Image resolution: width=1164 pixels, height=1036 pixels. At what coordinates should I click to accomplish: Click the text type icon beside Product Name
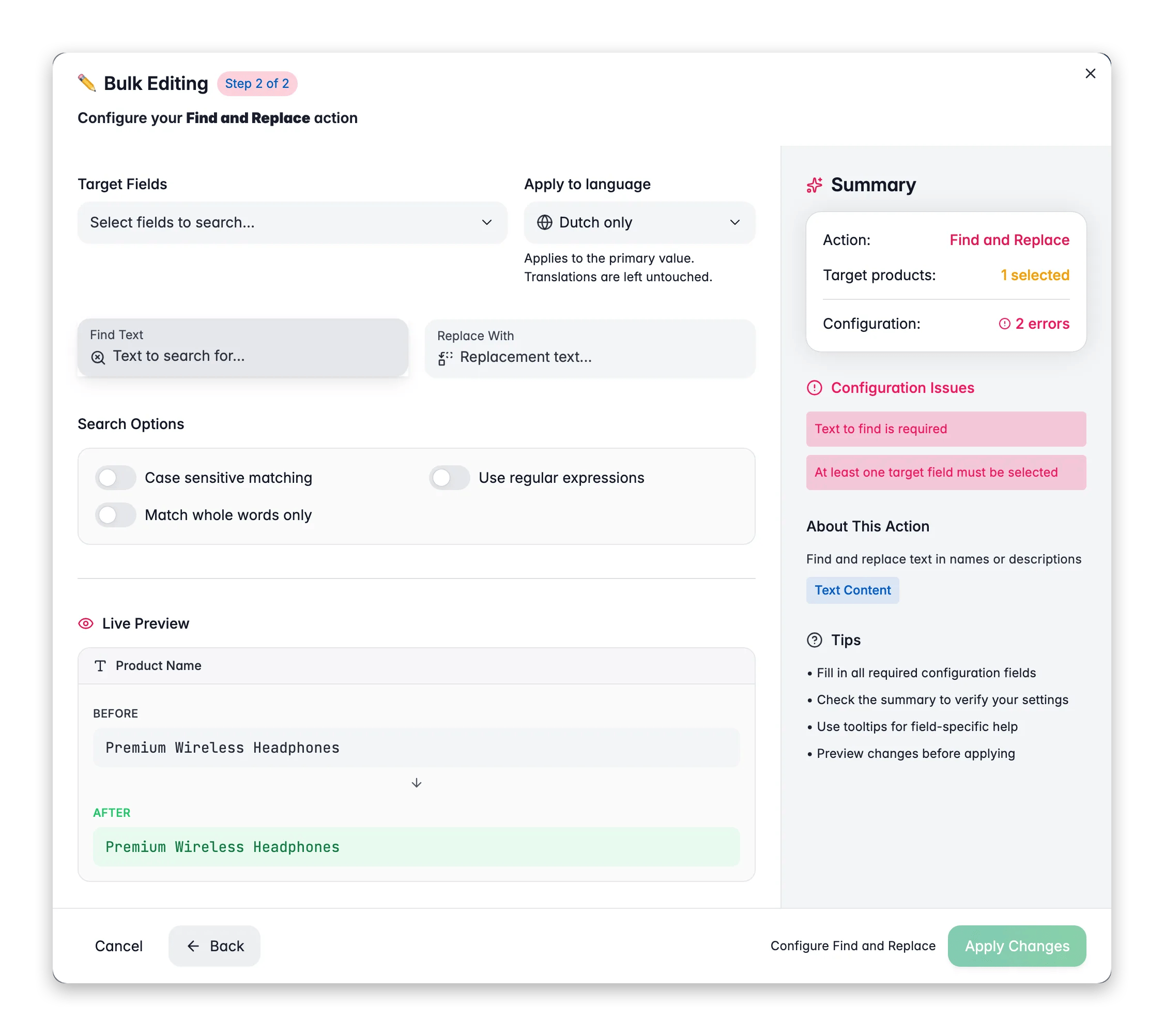pyautogui.click(x=100, y=665)
